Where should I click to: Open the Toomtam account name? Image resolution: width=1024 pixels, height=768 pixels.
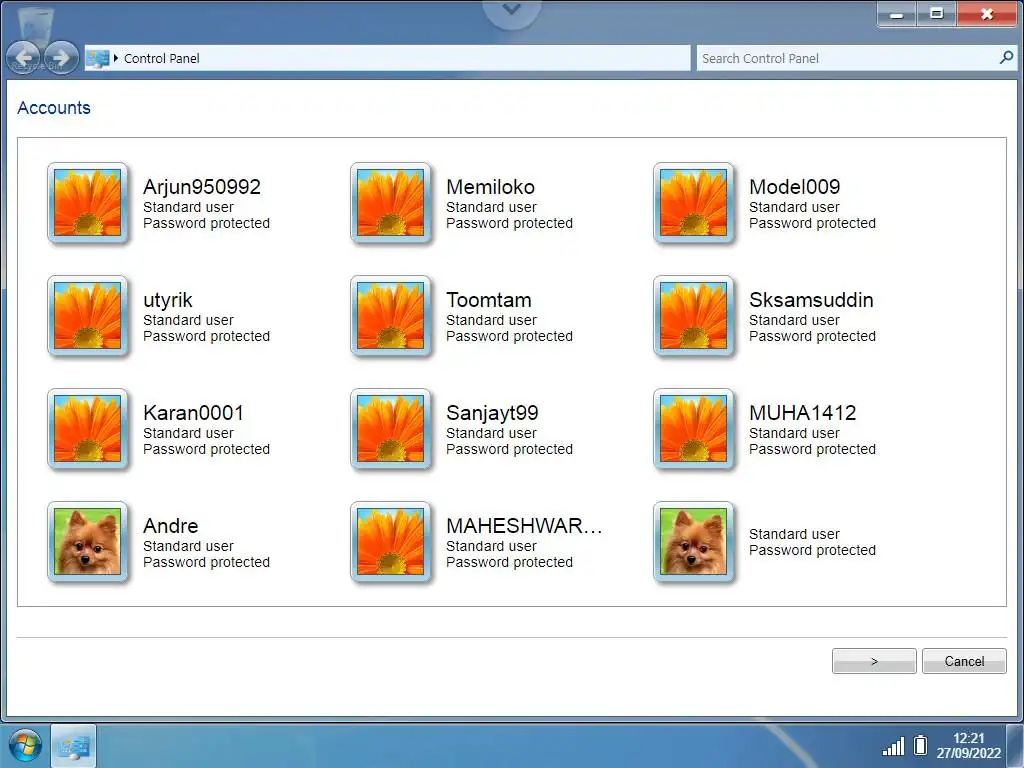[488, 300]
